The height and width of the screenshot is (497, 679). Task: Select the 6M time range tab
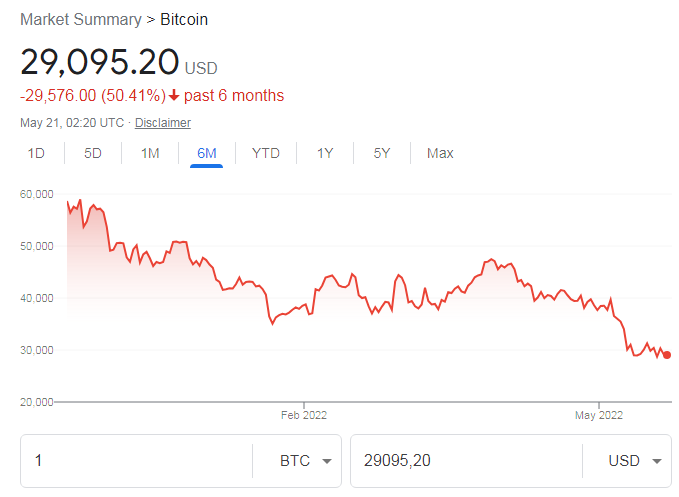(207, 153)
